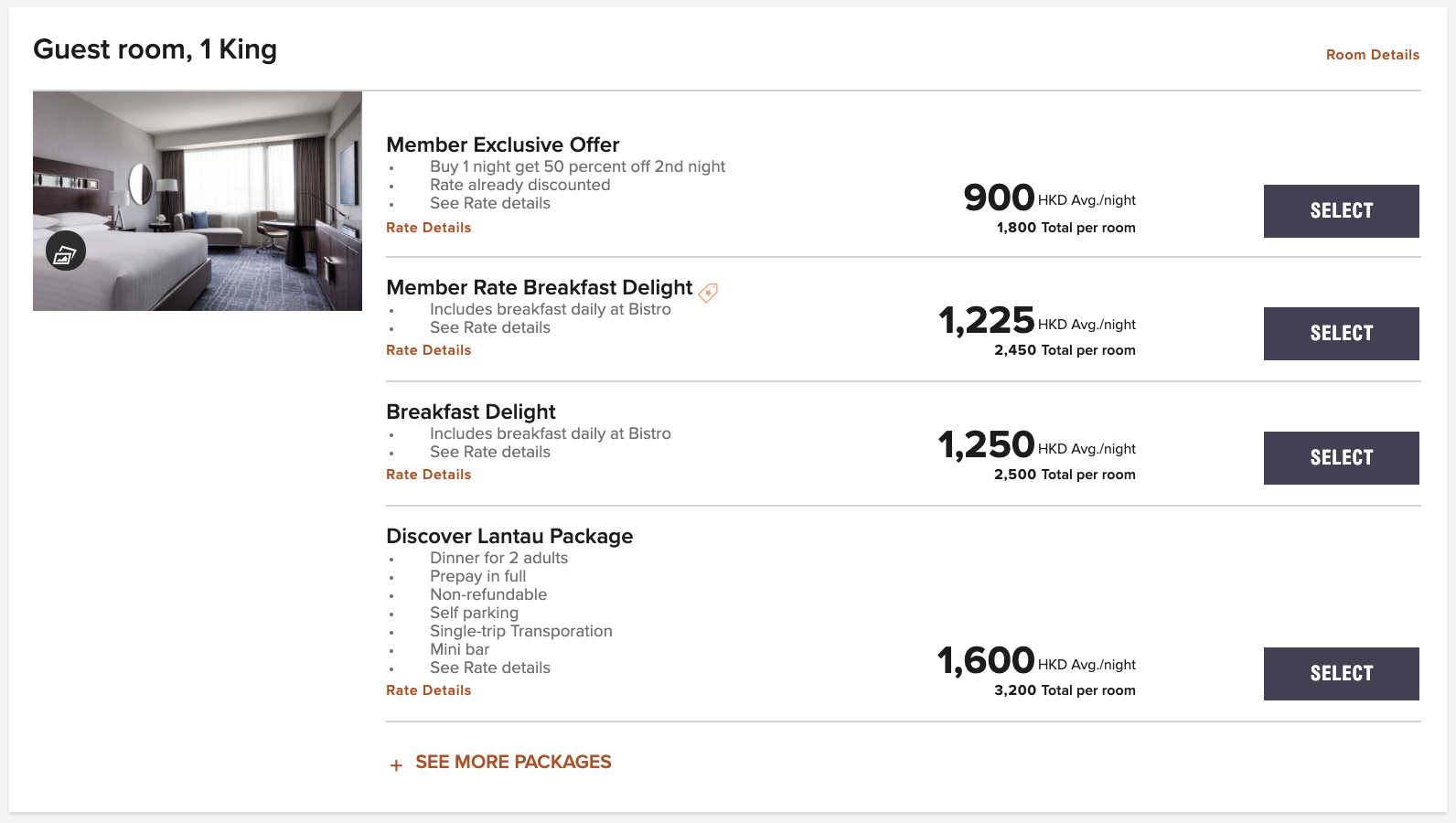
Task: Click the Discover Lantau Package heading
Action: tap(509, 536)
